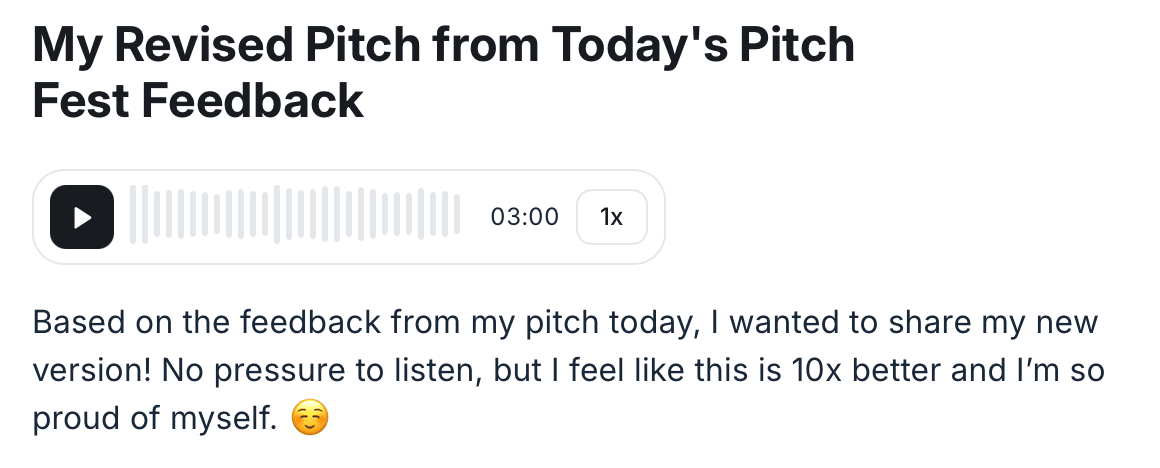Seek to the very first waveform bar
This screenshot has height=468, width=1160.
134,216
